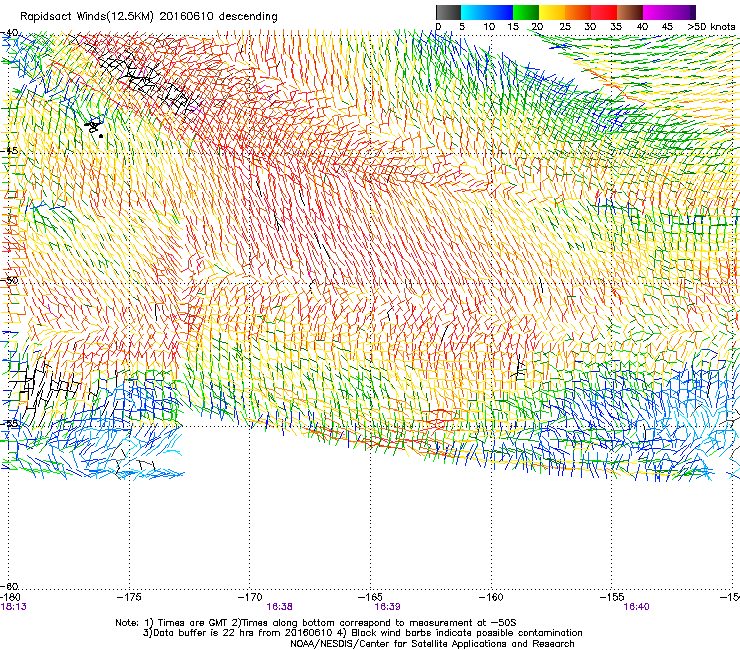
Task: Click the purple '18:13' time label
Action: [14, 607]
